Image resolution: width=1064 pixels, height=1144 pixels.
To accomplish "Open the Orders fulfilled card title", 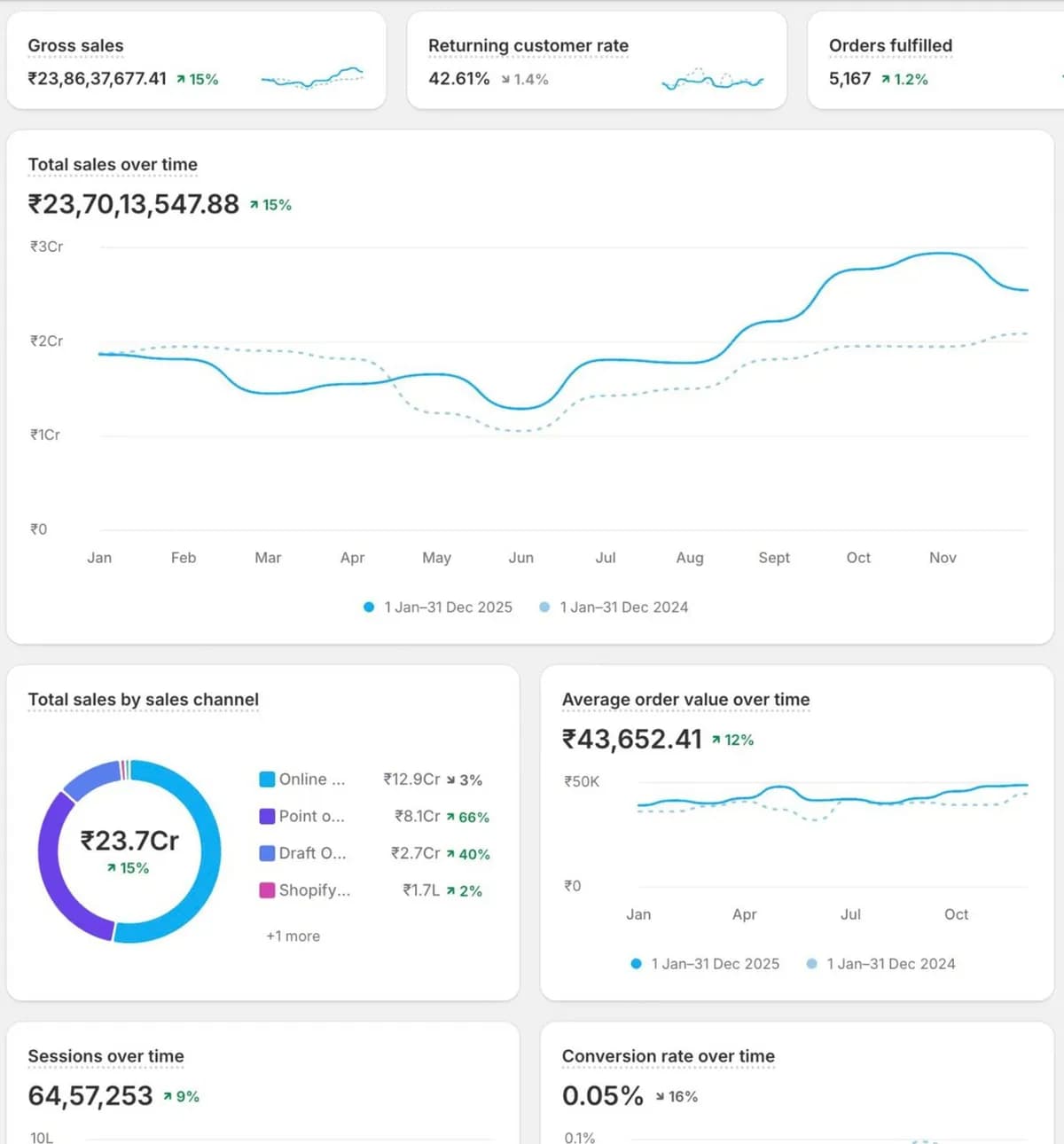I will tap(890, 45).
